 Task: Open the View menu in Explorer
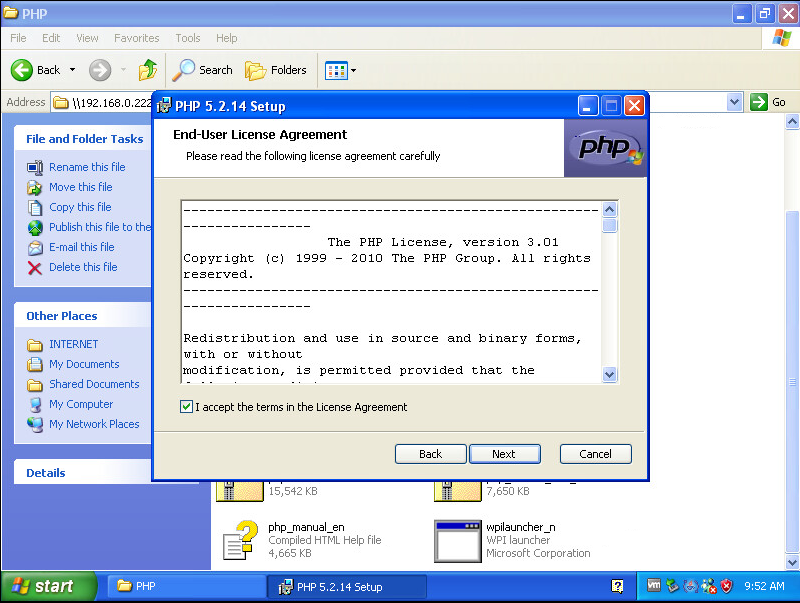click(87, 38)
